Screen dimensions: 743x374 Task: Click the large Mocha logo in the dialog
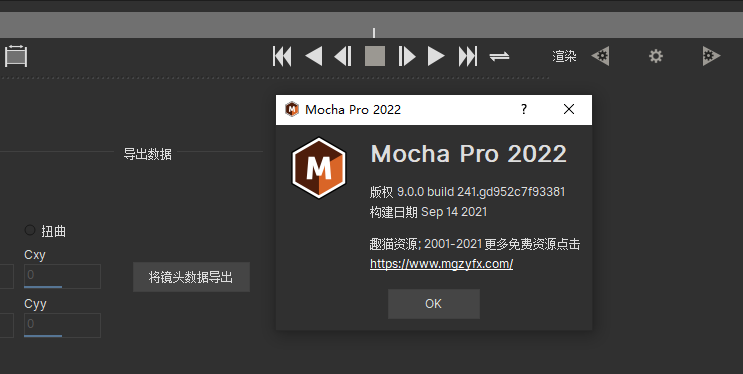point(318,168)
